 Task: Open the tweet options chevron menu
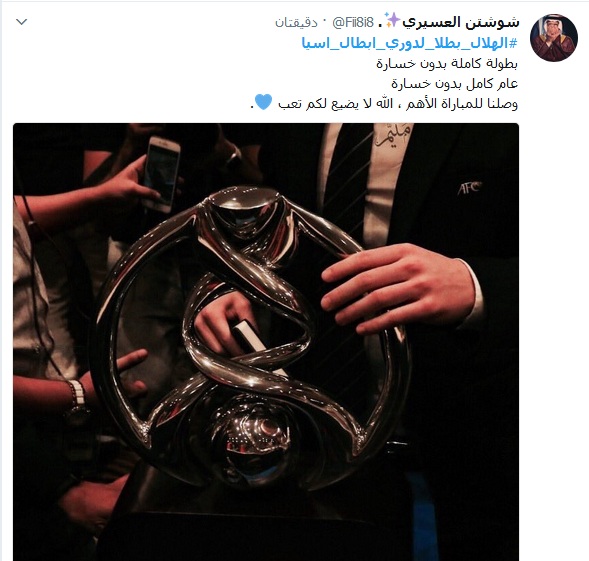click(x=21, y=22)
